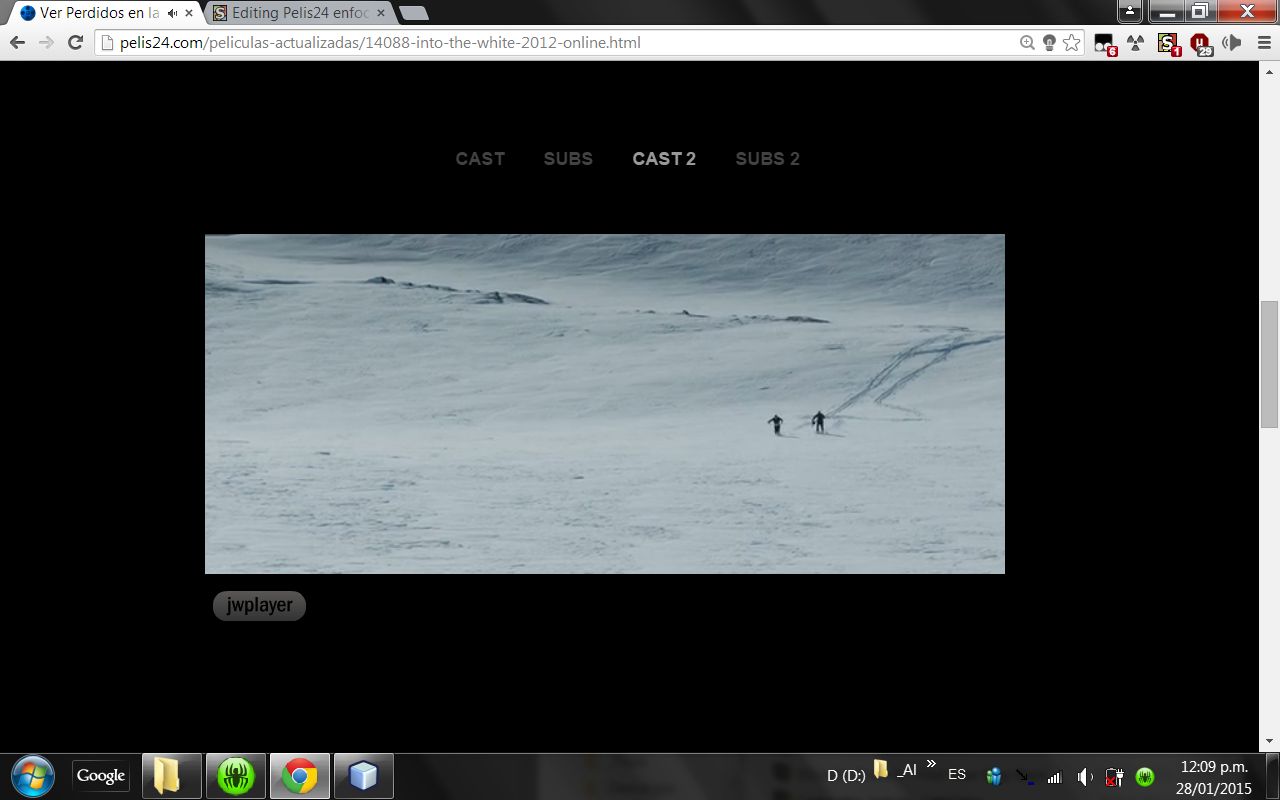The height and width of the screenshot is (800, 1280).
Task: Open the Chrome hamburger menu
Action: tap(1264, 43)
